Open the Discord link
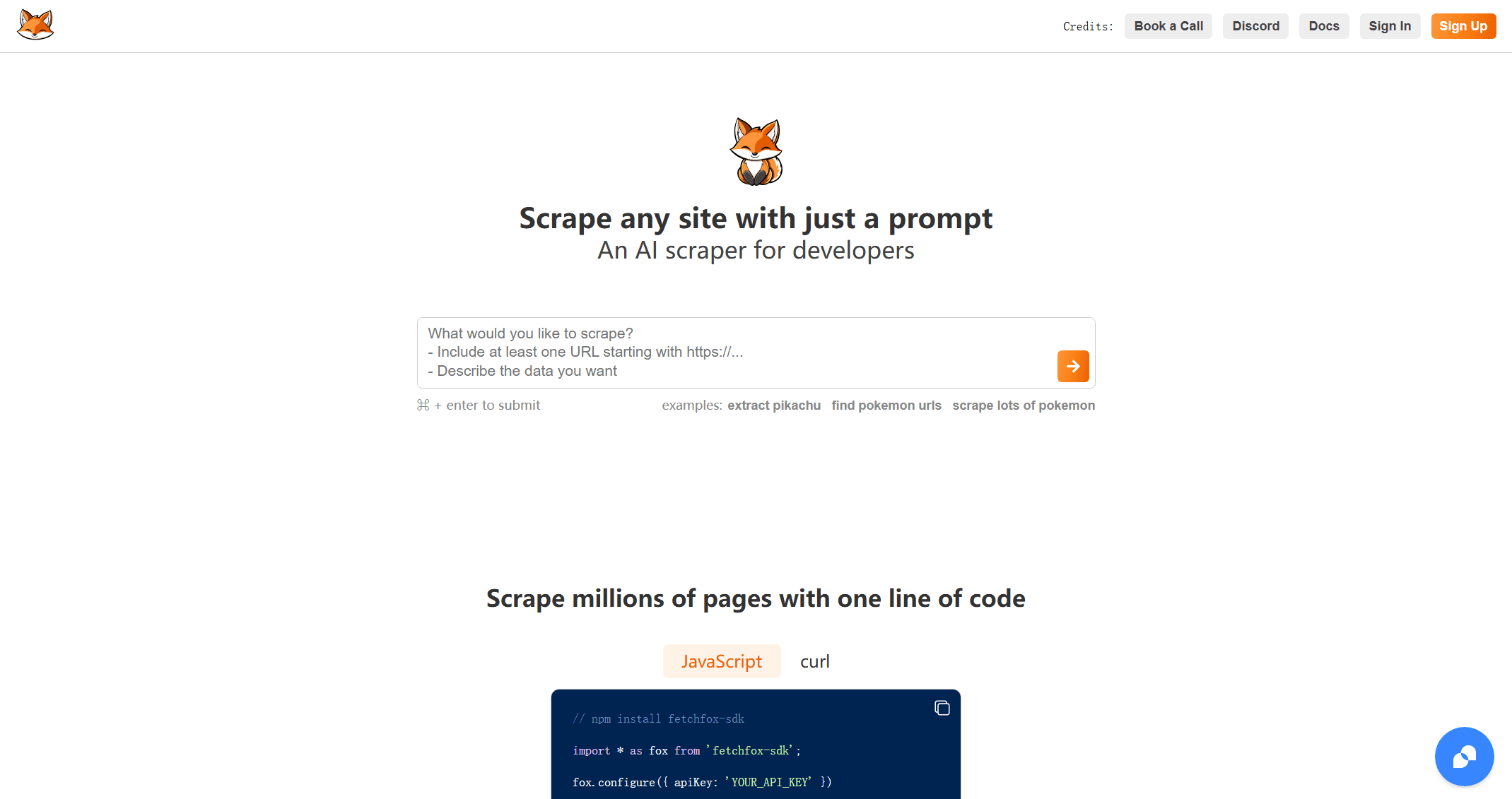The width and height of the screenshot is (1512, 799). click(x=1255, y=26)
